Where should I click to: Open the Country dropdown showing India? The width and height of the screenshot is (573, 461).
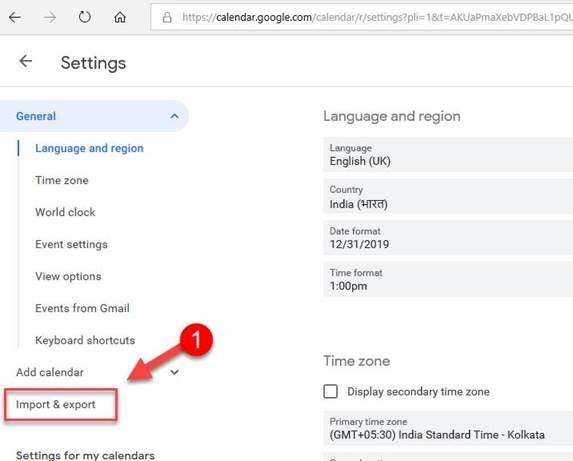[x=448, y=197]
